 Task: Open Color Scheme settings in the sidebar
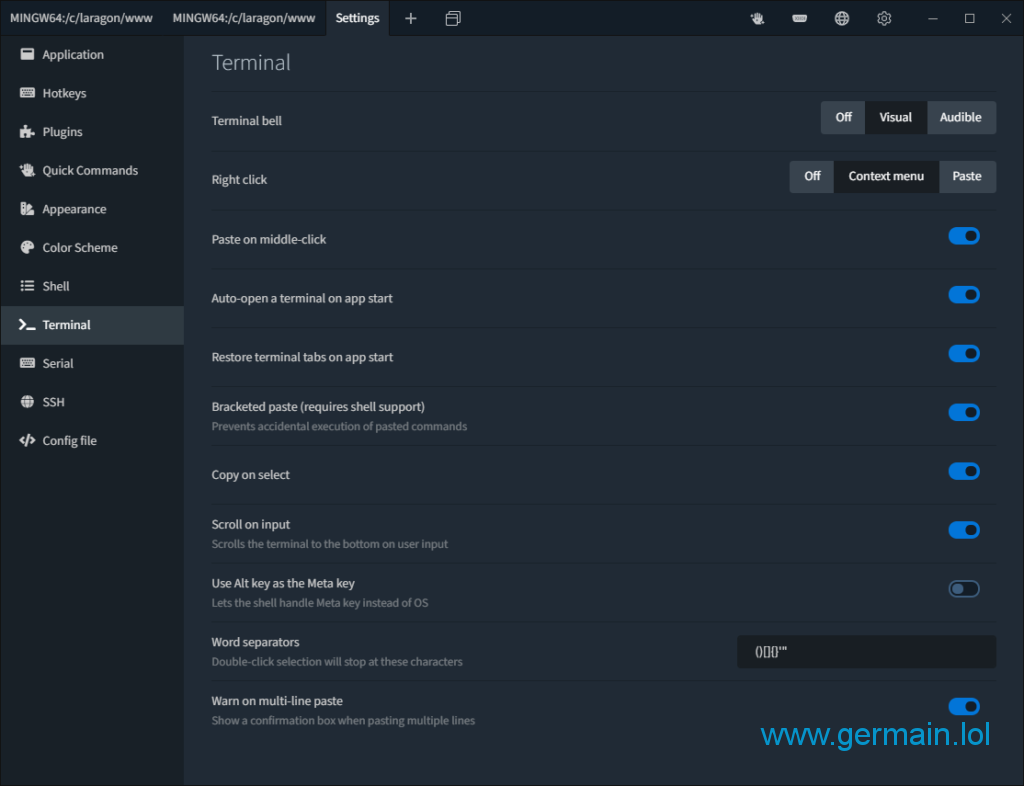[79, 248]
